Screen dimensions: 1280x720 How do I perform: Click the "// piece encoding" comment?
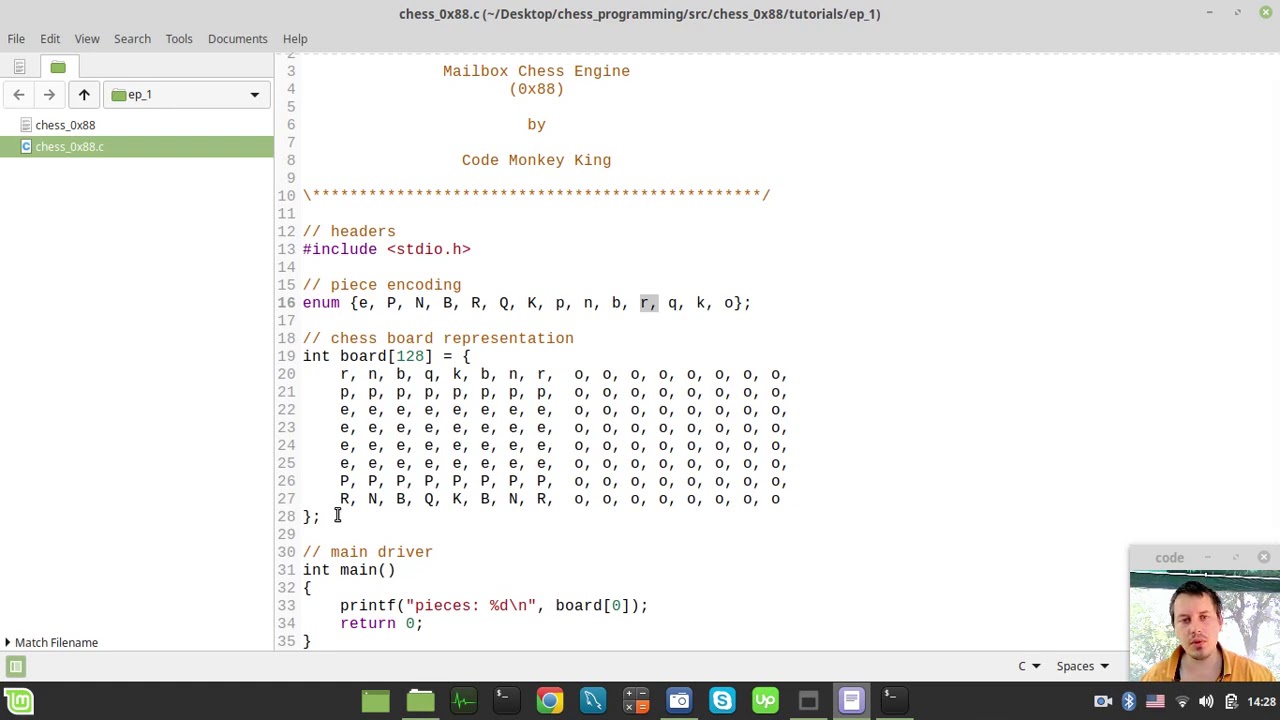click(382, 285)
